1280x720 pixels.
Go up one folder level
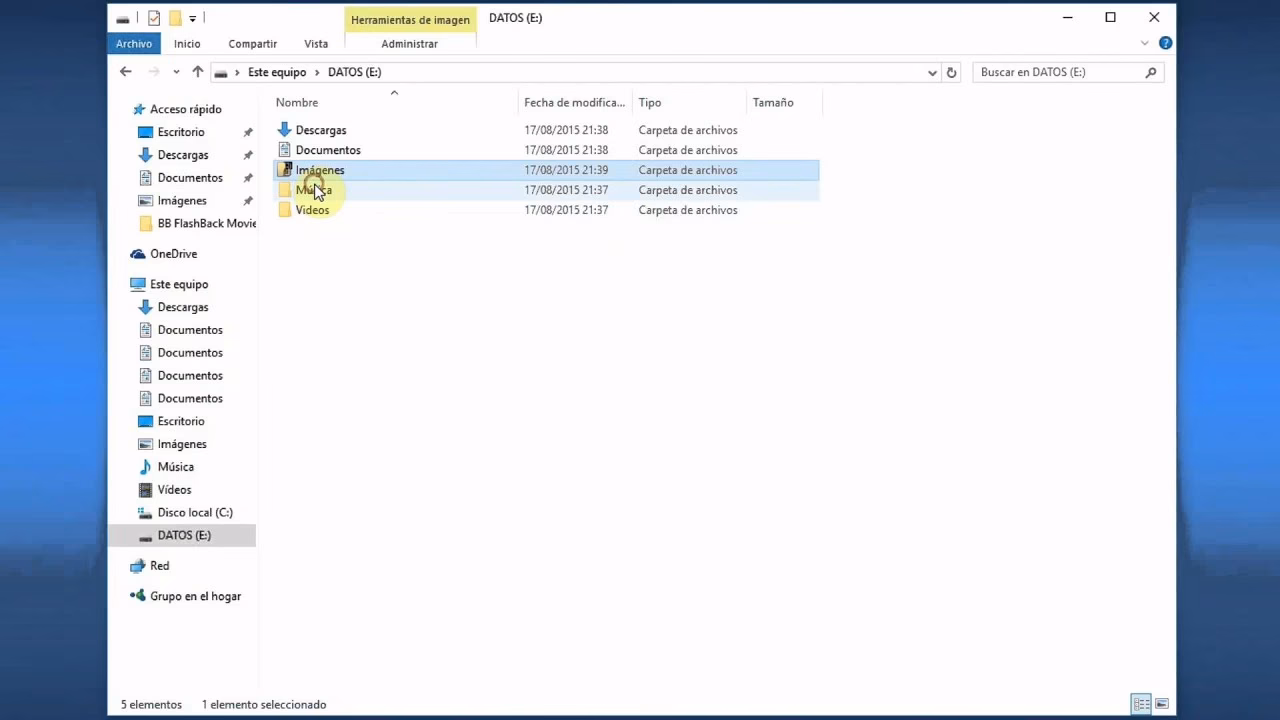click(x=198, y=72)
